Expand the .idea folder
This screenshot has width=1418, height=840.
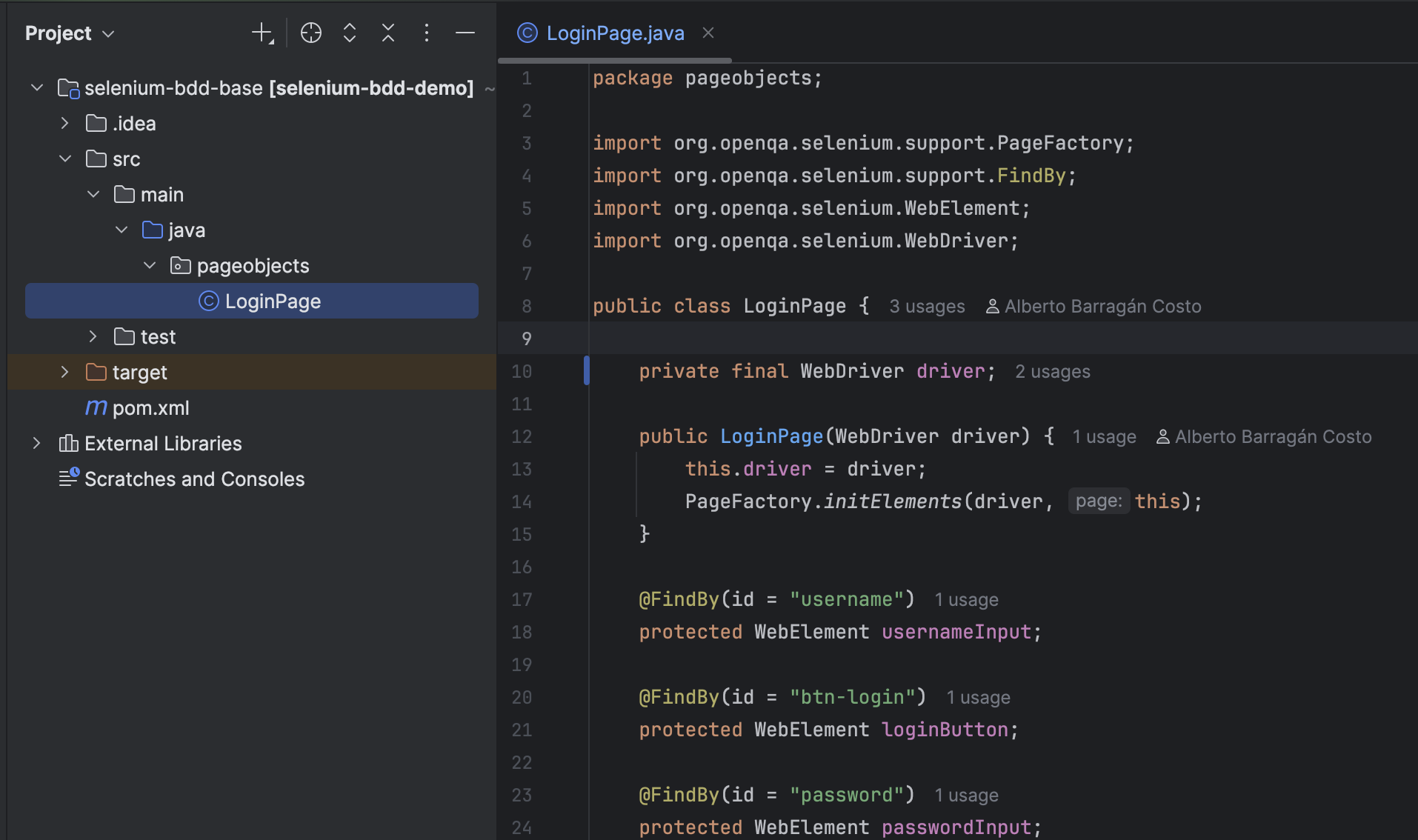(64, 123)
